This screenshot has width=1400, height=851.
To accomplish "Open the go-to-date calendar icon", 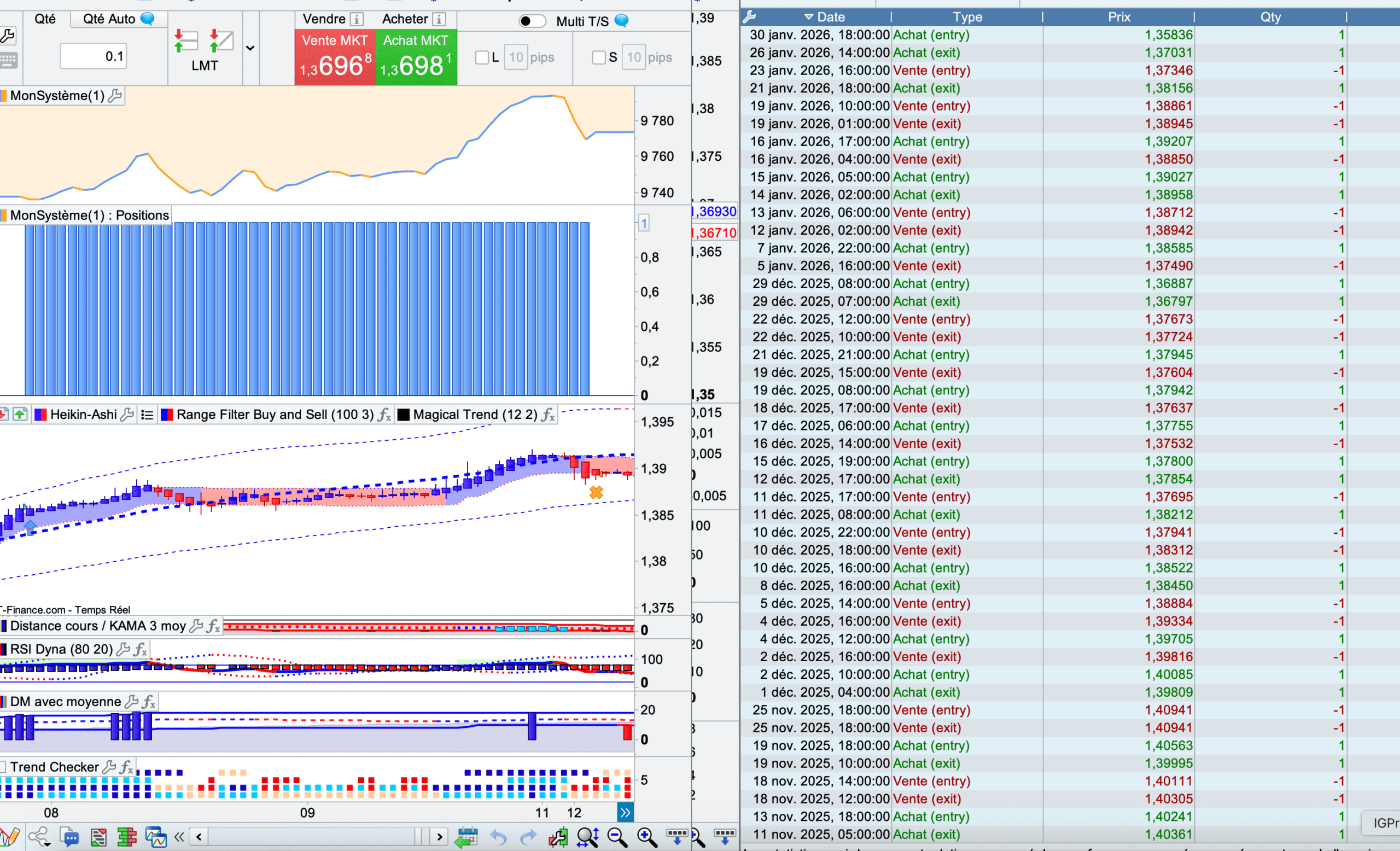I will pos(466,837).
